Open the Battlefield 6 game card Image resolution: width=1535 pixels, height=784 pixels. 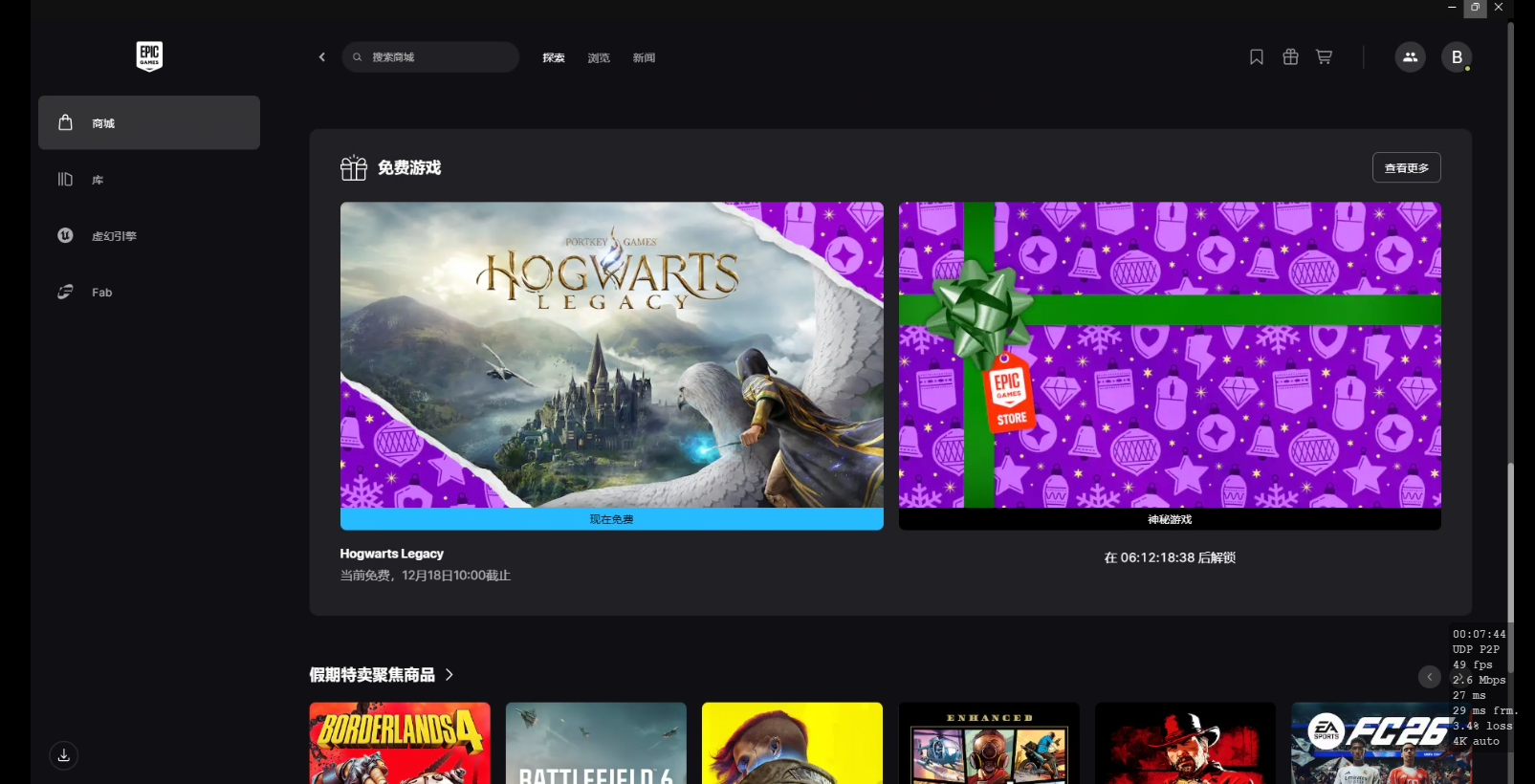click(x=596, y=744)
